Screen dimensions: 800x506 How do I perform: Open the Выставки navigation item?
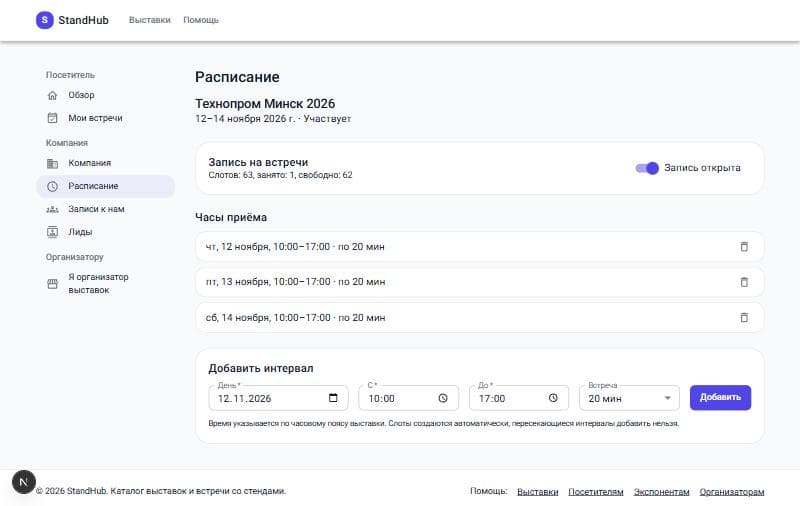point(149,20)
